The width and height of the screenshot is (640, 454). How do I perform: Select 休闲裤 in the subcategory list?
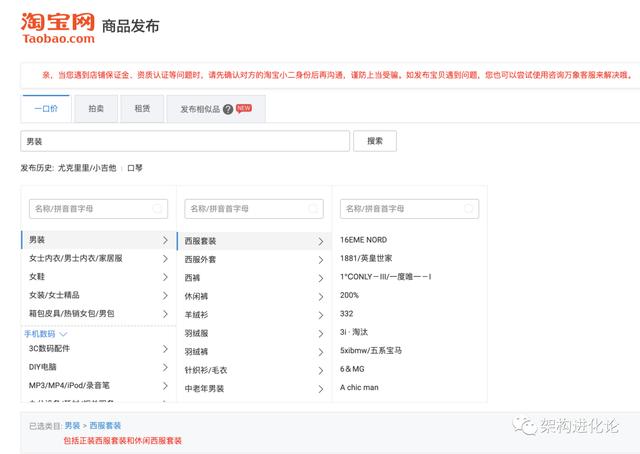point(197,296)
